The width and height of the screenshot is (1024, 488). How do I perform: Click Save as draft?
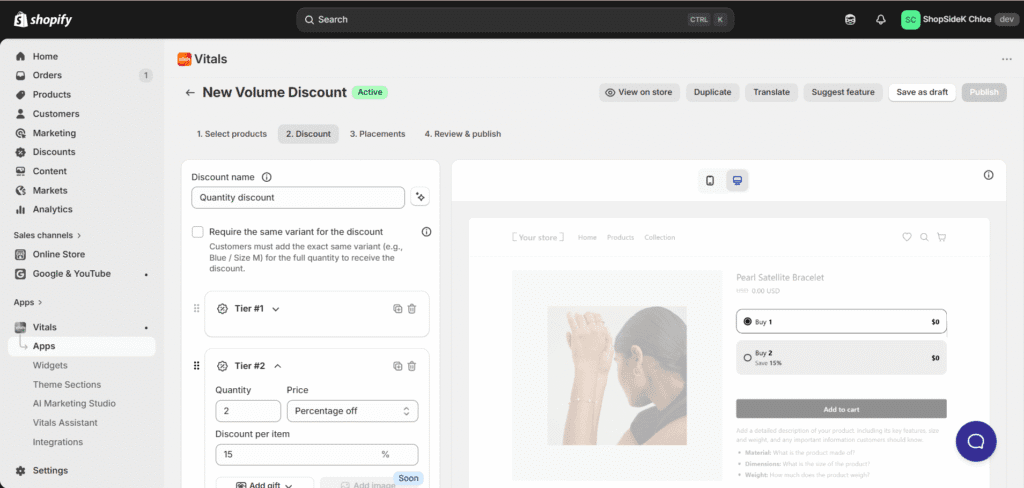[x=922, y=92]
